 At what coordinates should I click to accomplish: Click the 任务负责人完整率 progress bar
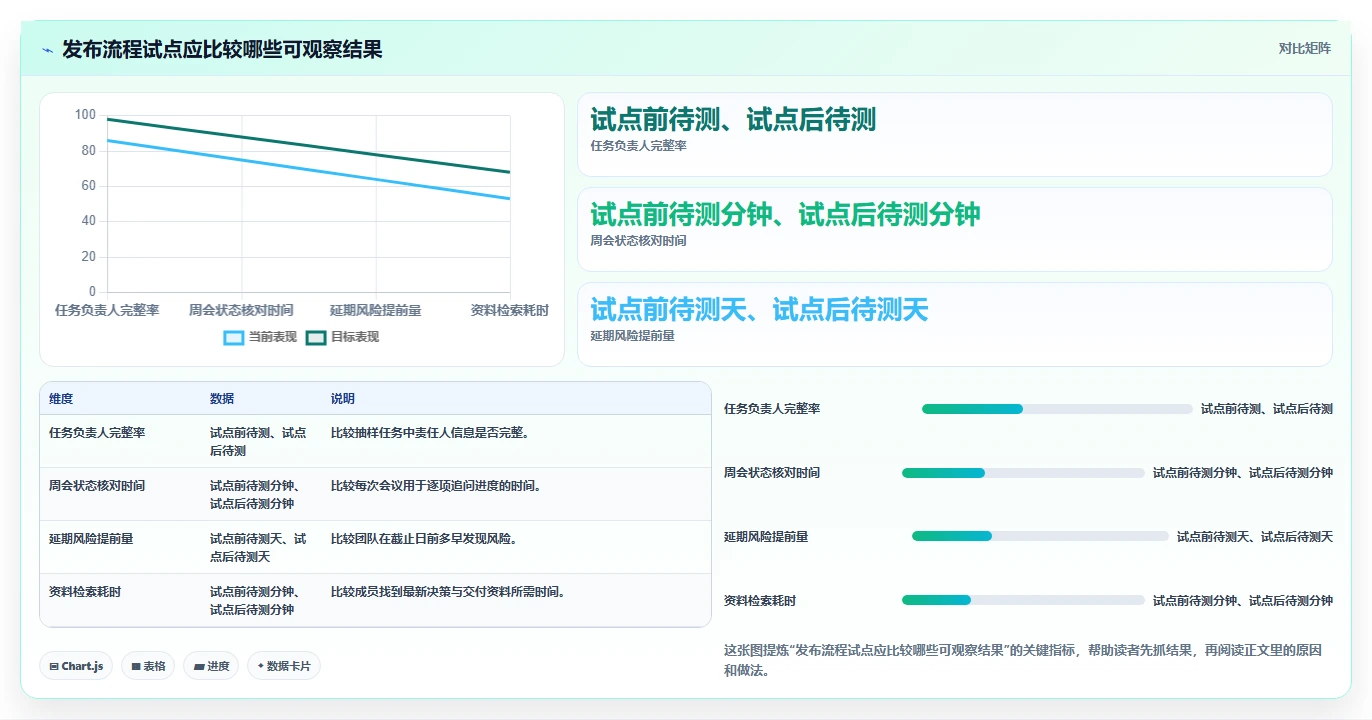1057,409
